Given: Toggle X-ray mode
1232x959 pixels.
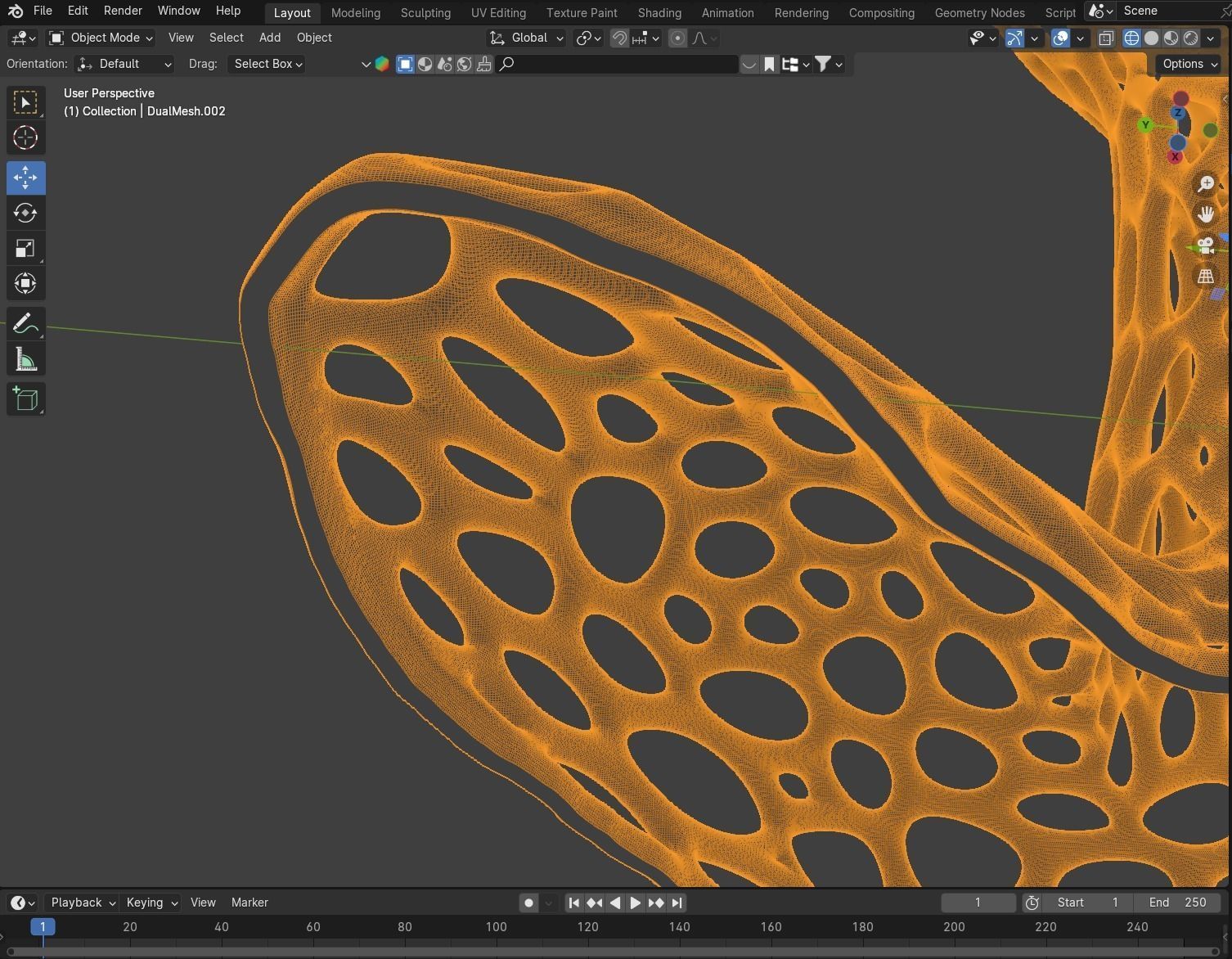Looking at the screenshot, I should click(x=1106, y=38).
